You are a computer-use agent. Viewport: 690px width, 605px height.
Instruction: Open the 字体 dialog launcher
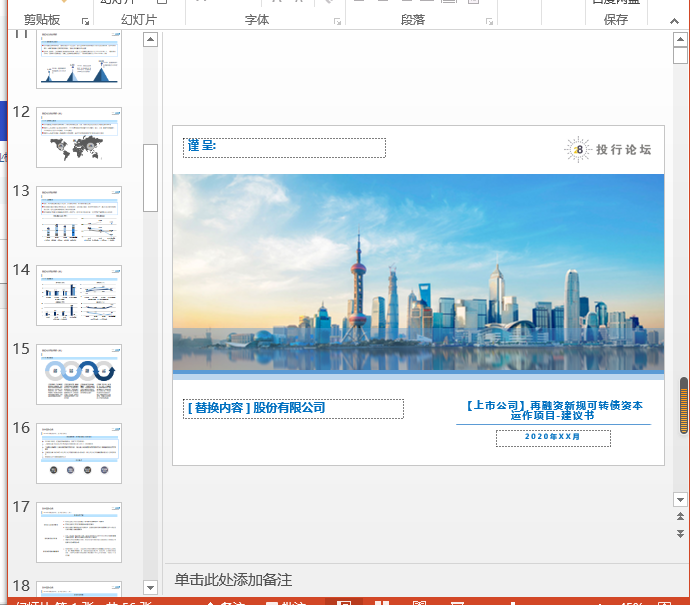pos(338,21)
